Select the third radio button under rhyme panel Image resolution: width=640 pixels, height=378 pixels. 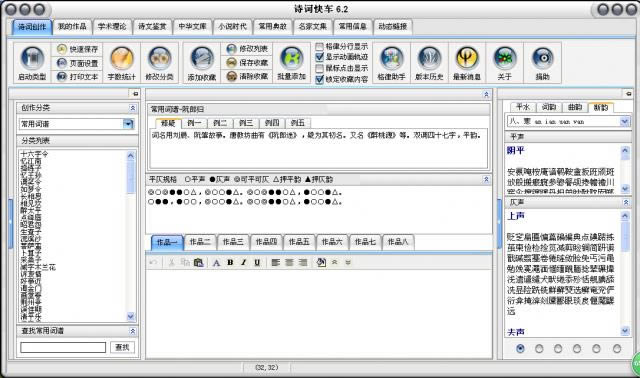tap(558, 349)
